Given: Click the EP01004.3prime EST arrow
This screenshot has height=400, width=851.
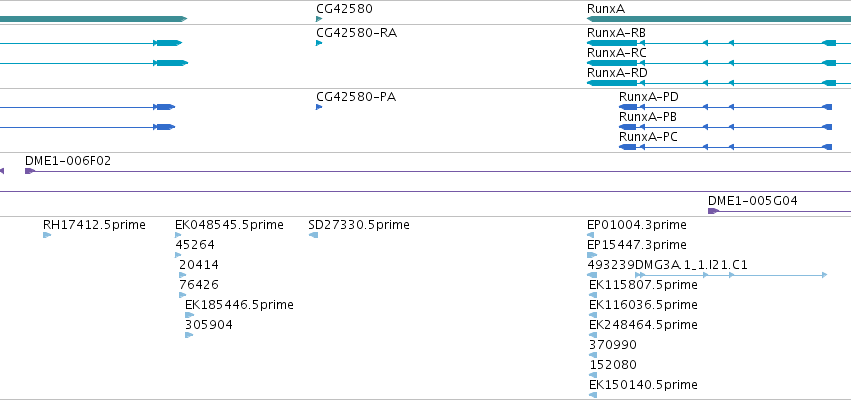Looking at the screenshot, I should (x=590, y=235).
